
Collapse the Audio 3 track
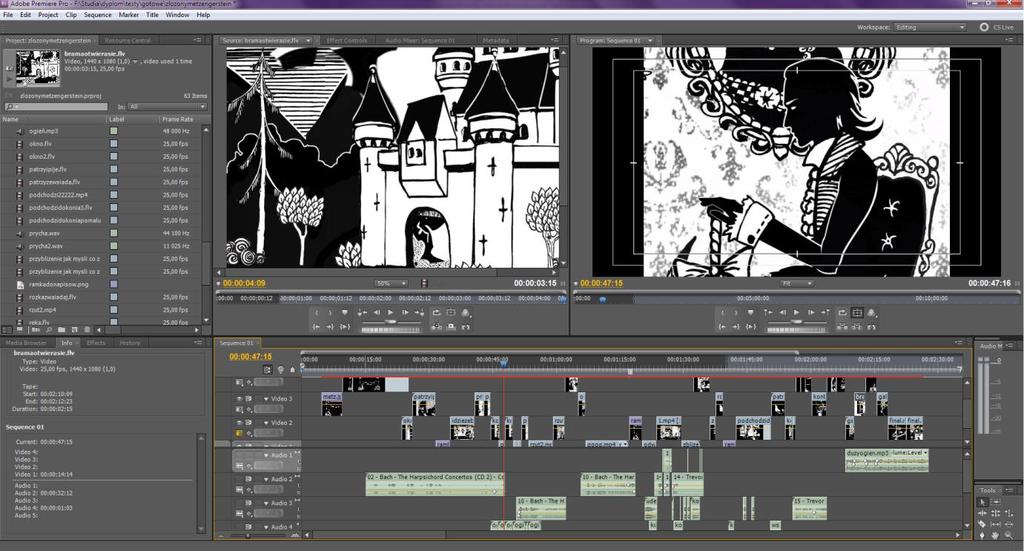(x=266, y=503)
